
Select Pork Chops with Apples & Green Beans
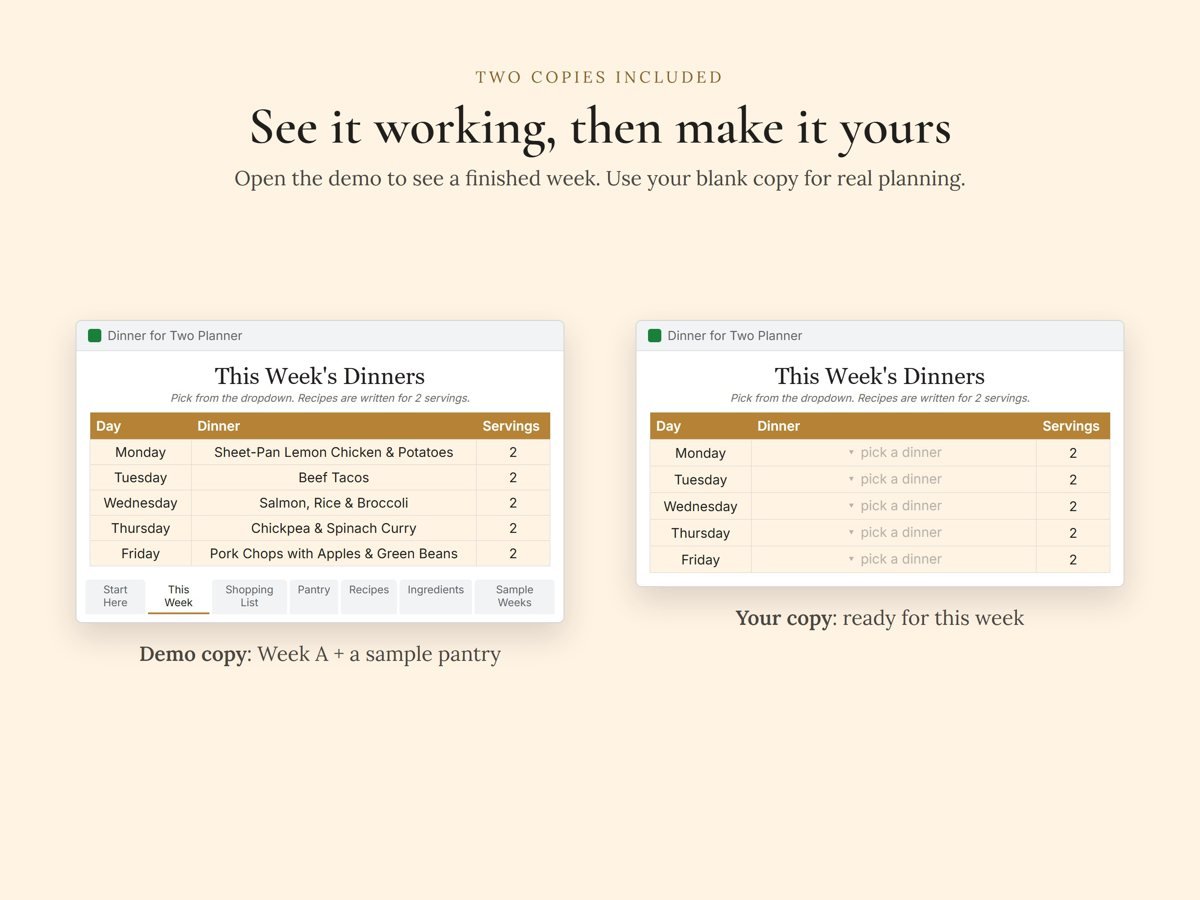click(x=334, y=553)
